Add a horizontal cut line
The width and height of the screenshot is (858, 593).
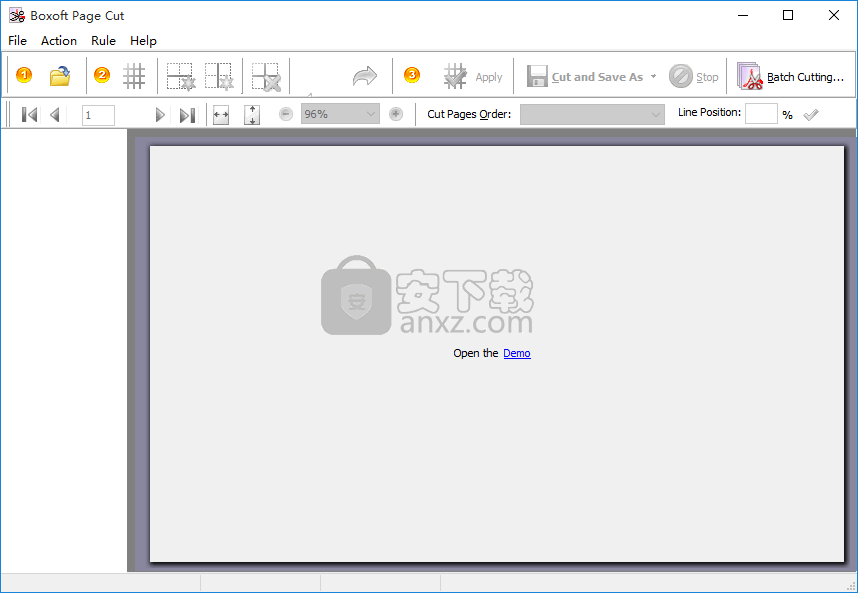181,75
